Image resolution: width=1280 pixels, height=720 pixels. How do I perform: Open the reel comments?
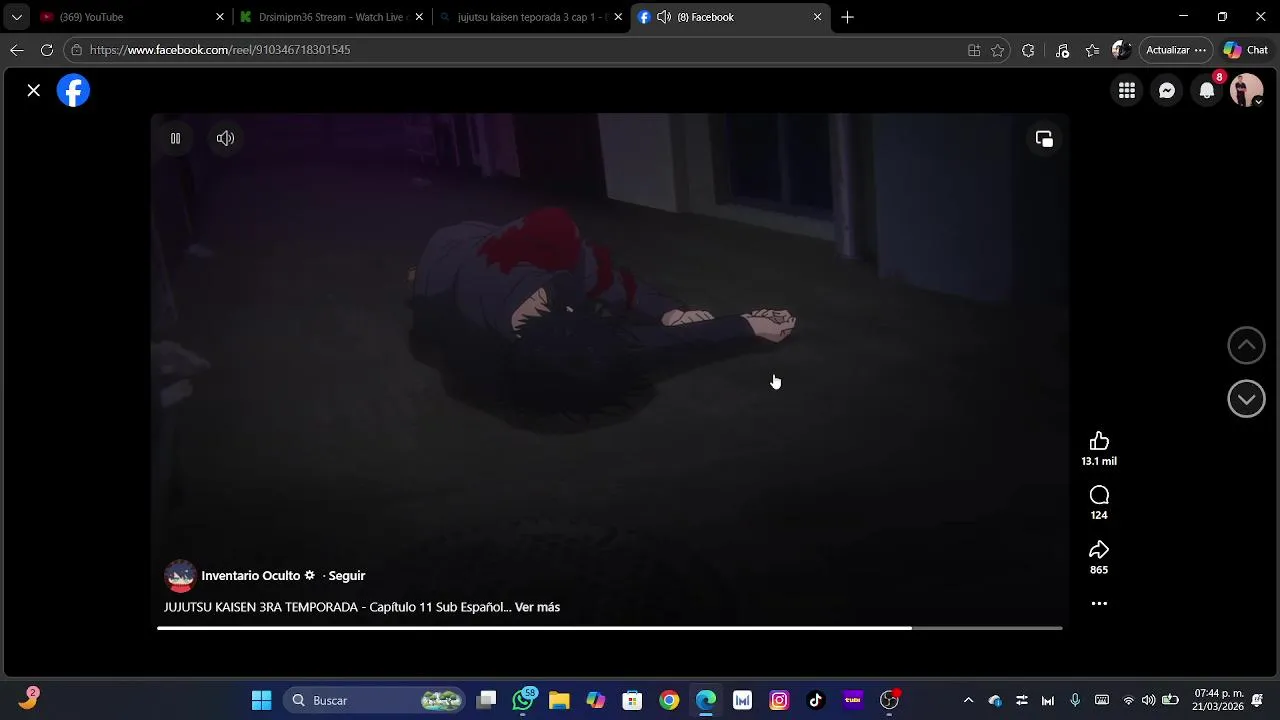(x=1099, y=495)
